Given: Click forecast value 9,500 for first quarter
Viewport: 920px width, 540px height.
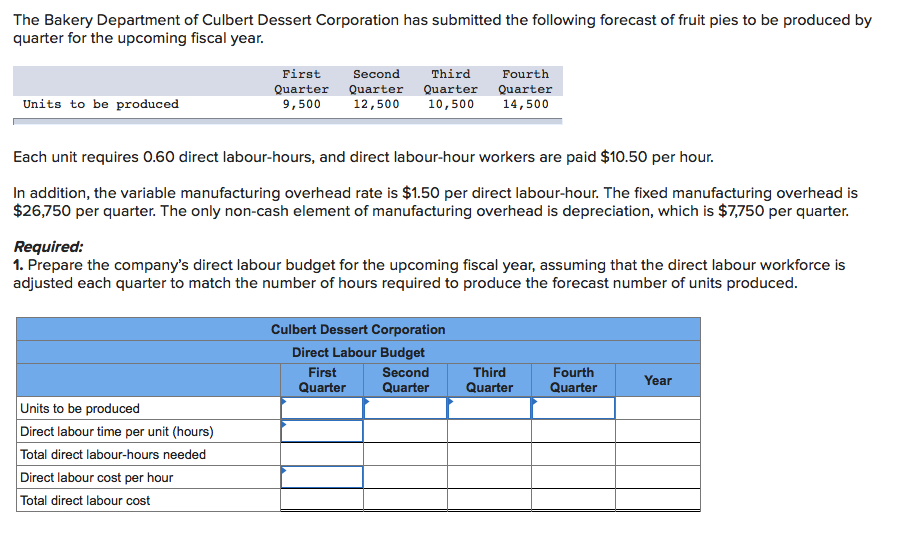Looking at the screenshot, I should 302,104.
